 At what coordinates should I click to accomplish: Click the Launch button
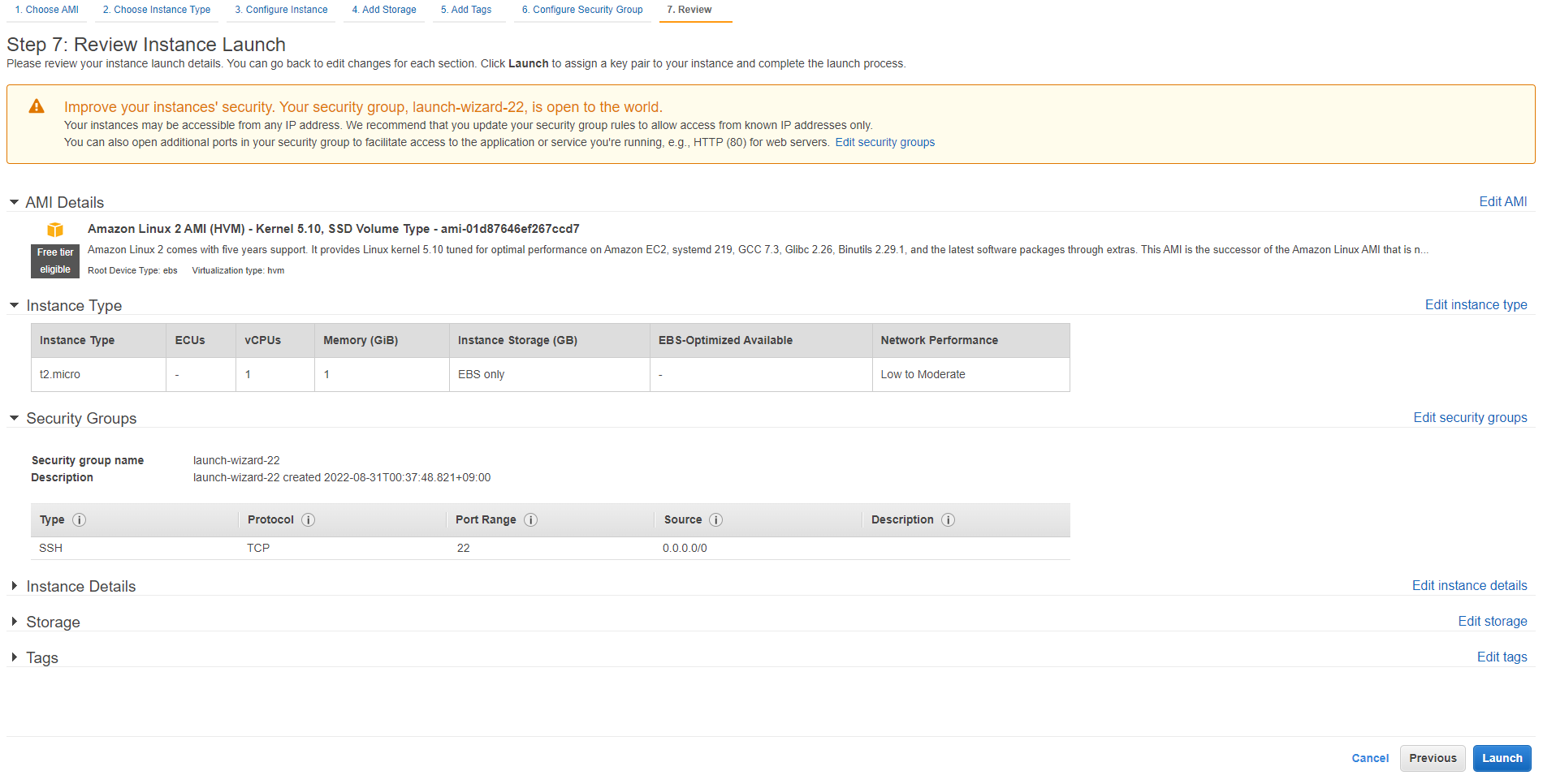click(x=1502, y=758)
